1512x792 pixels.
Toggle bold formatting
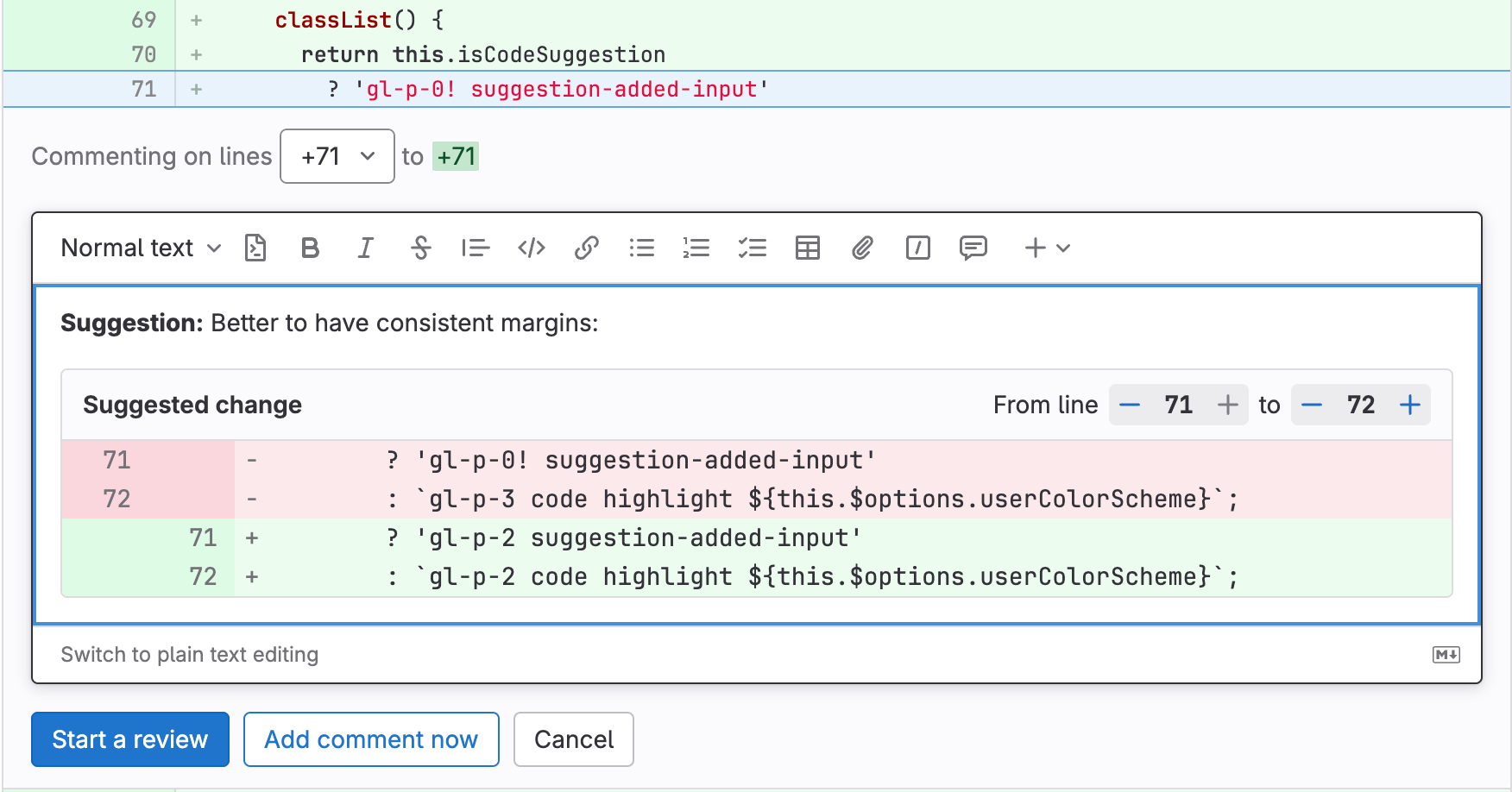(x=311, y=248)
